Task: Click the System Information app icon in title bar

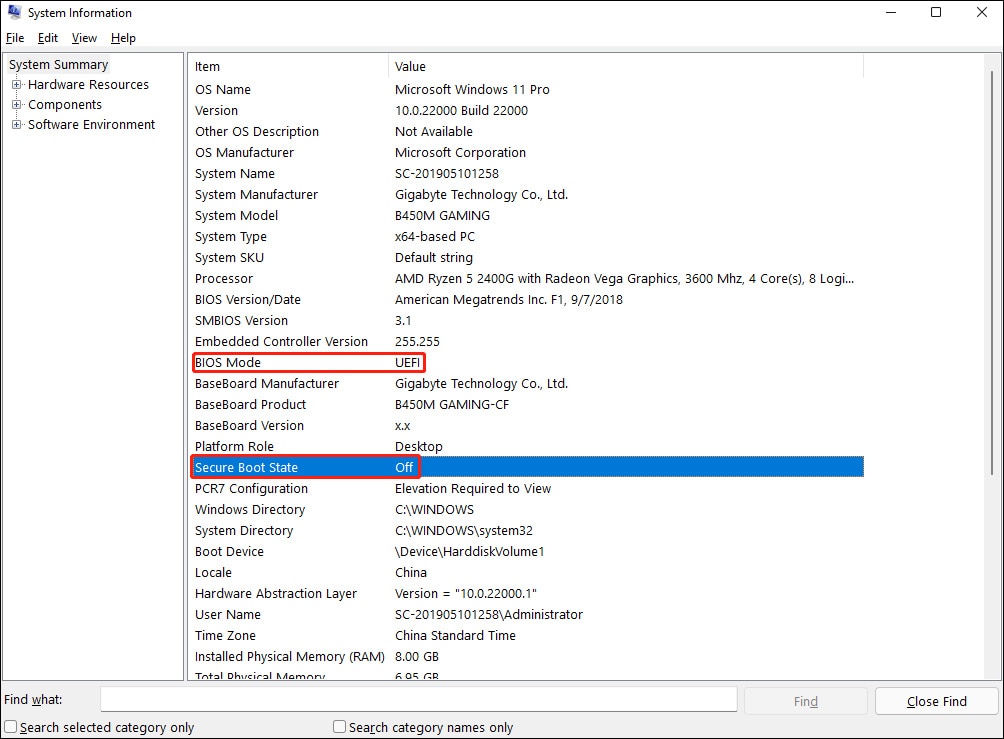Action: pos(14,12)
